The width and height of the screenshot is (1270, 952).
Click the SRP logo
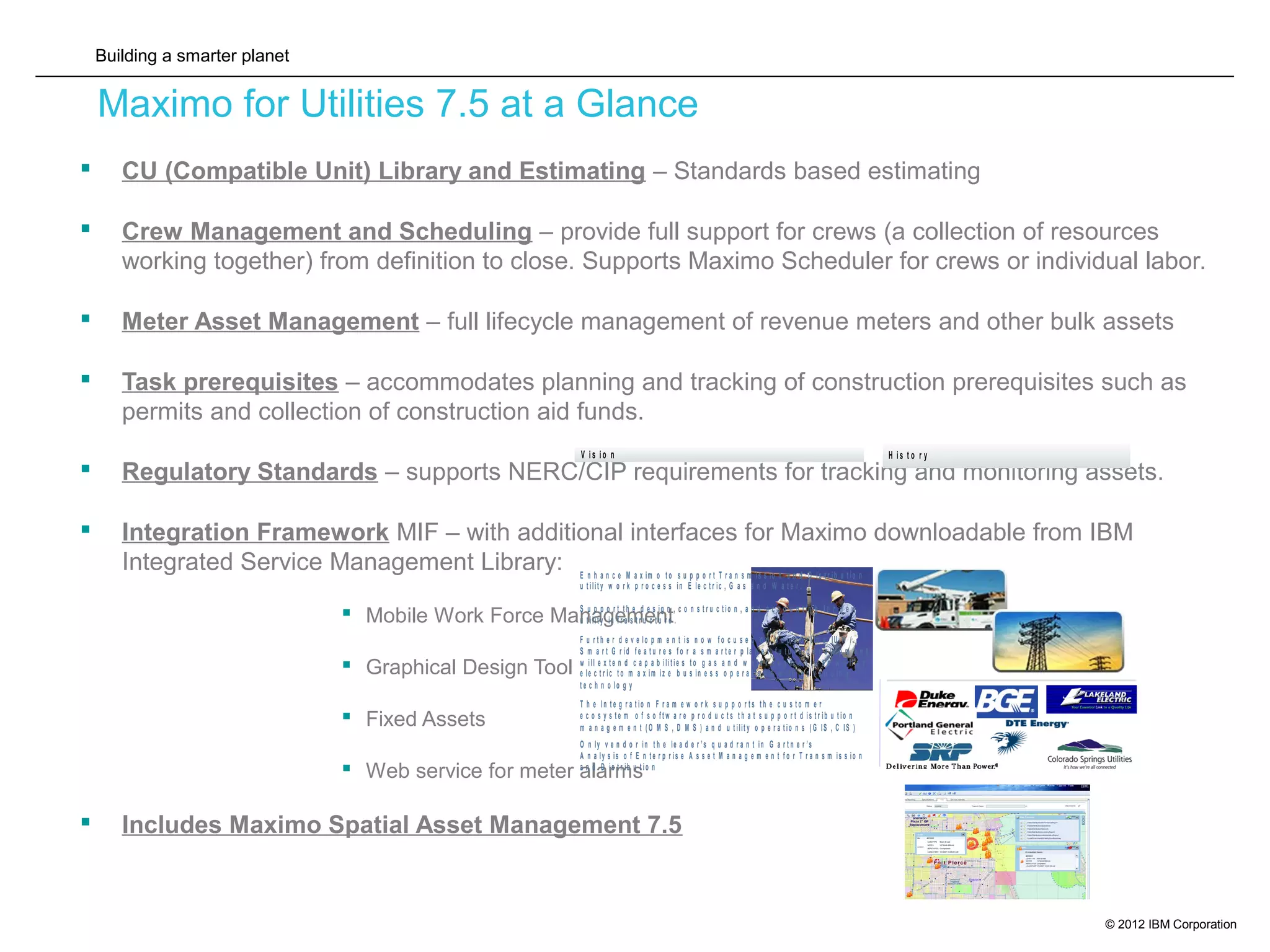pyautogui.click(x=941, y=752)
